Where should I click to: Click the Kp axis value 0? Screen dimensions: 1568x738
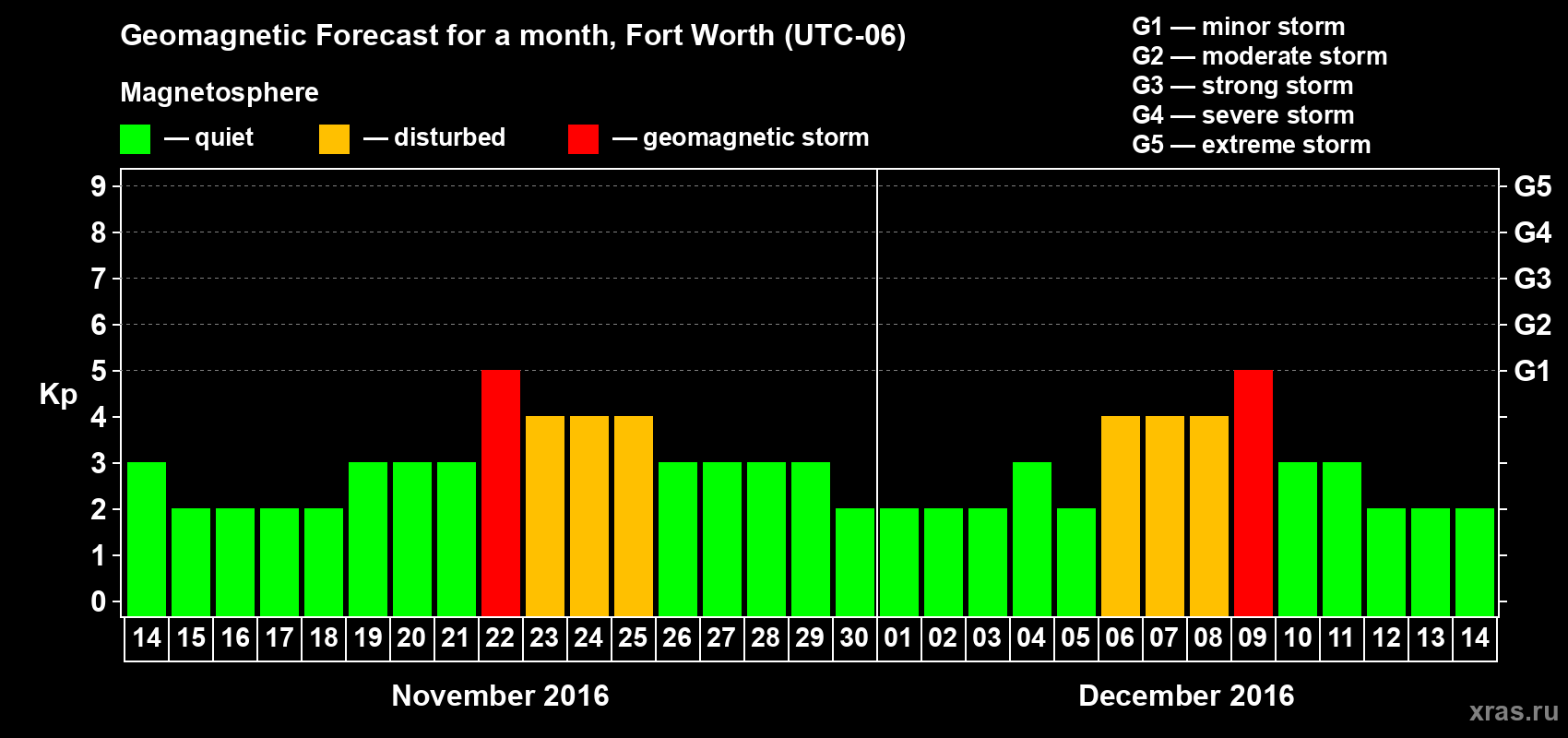pyautogui.click(x=99, y=601)
